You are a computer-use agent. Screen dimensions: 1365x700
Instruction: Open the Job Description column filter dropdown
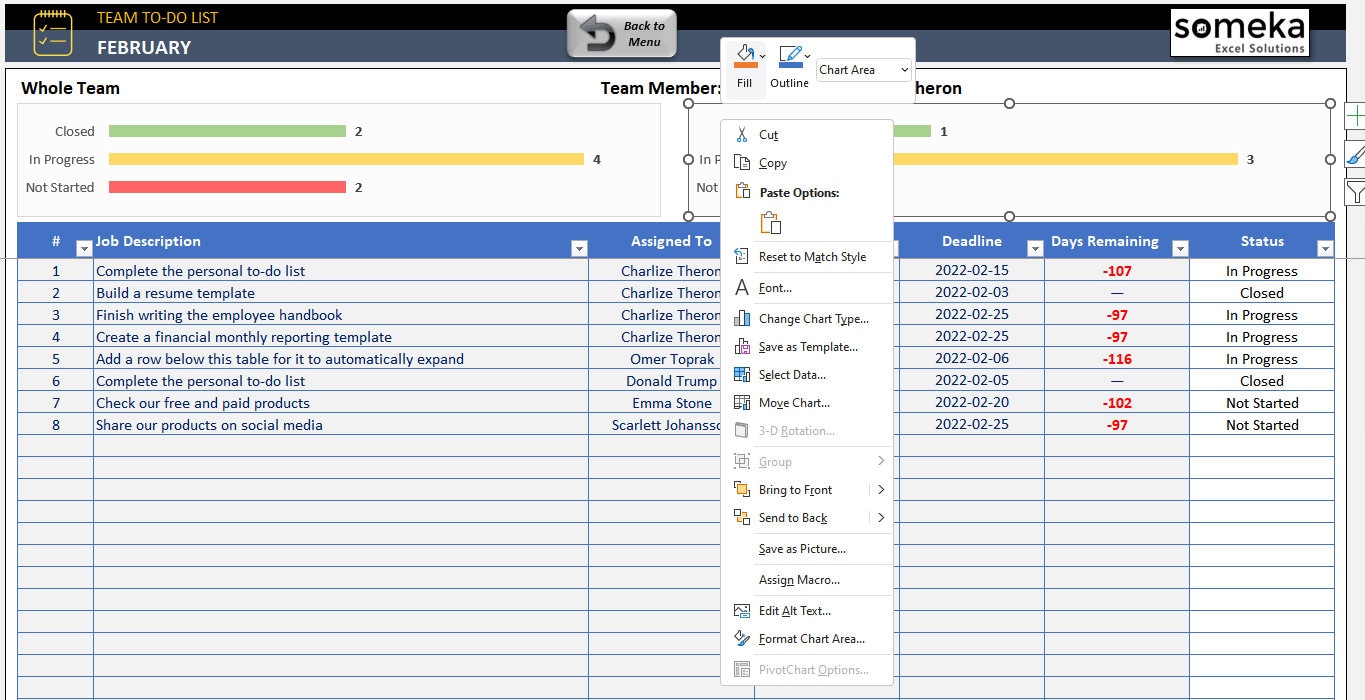click(579, 246)
